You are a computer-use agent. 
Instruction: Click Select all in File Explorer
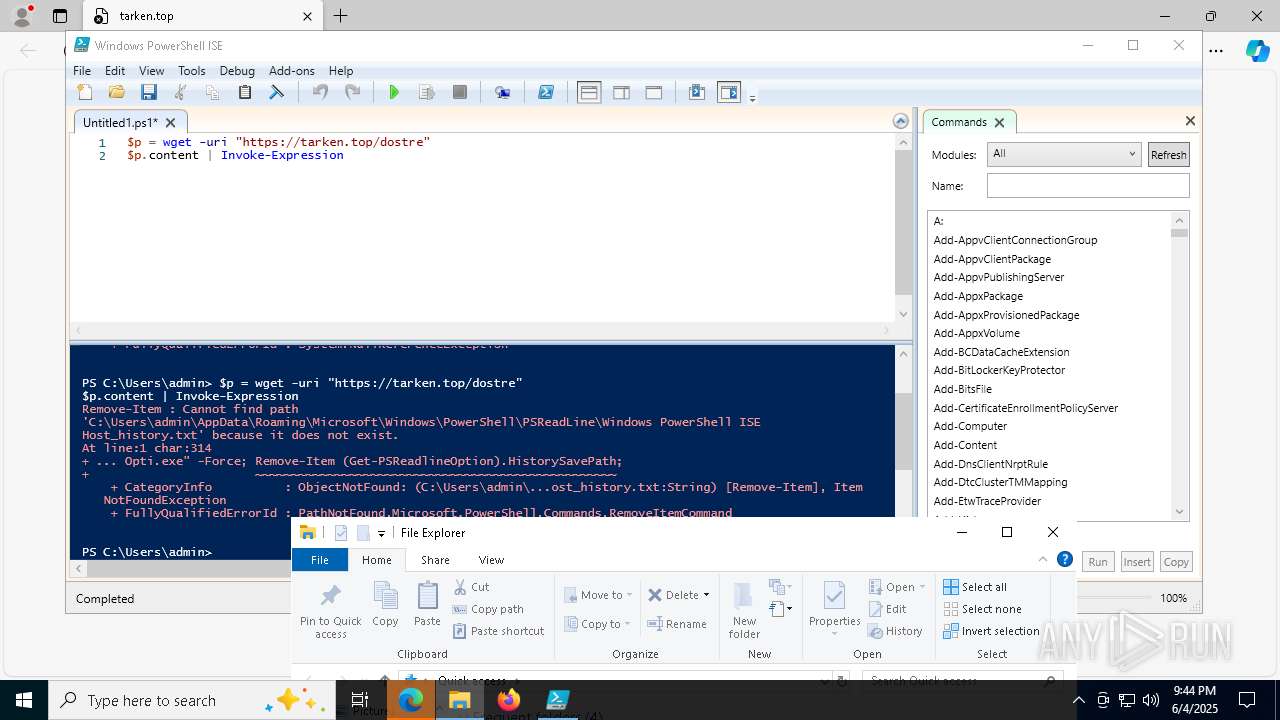[x=975, y=587]
